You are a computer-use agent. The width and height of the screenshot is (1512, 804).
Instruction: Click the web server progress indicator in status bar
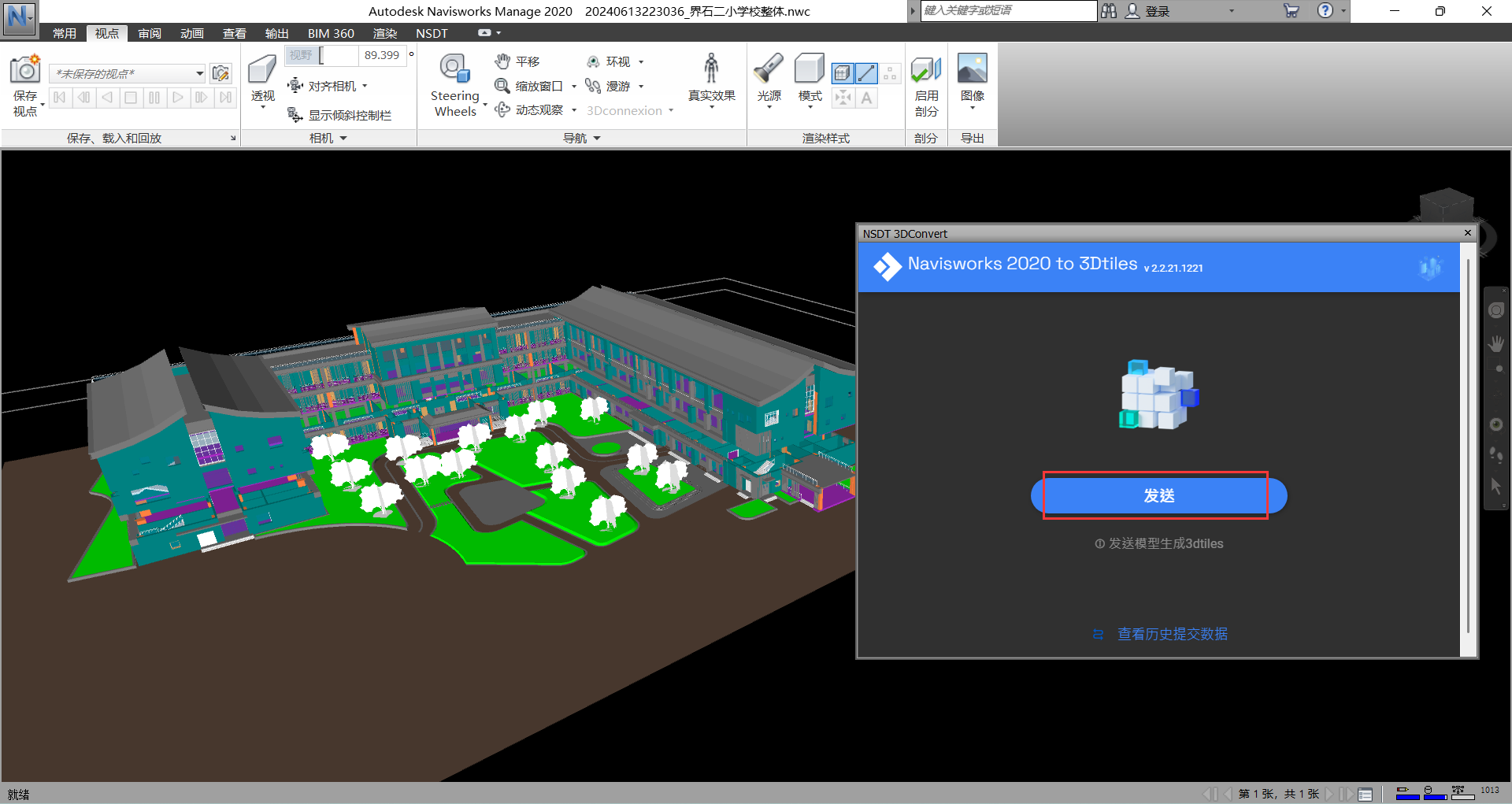1462,793
